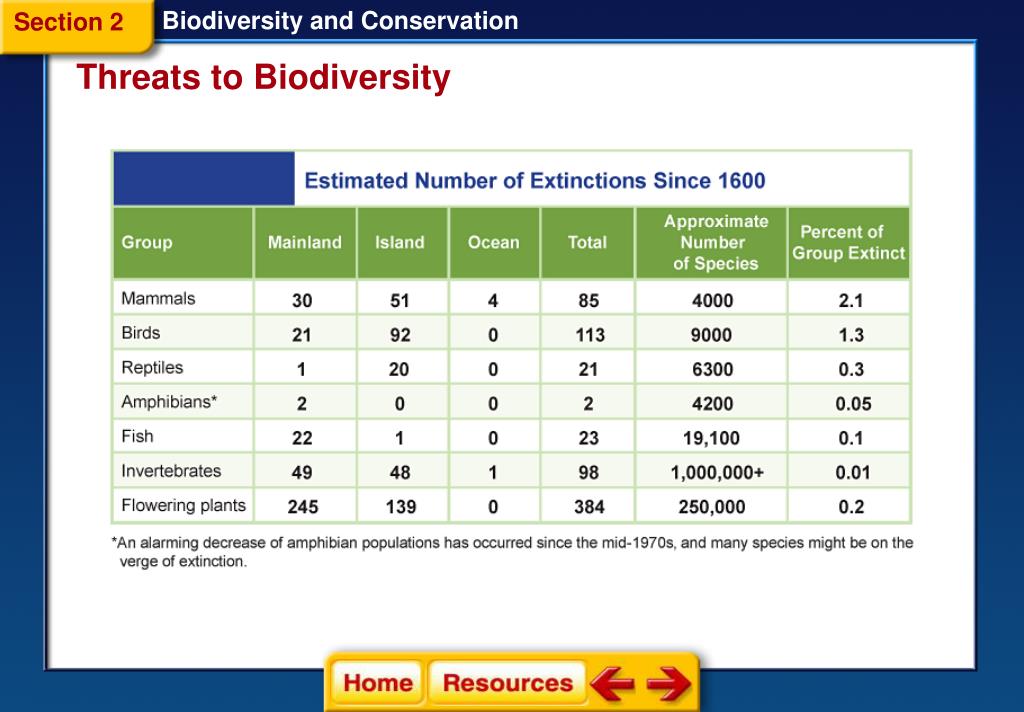Click Mammals percent extinct 2.1
The width and height of the screenshot is (1024, 712).
click(851, 300)
